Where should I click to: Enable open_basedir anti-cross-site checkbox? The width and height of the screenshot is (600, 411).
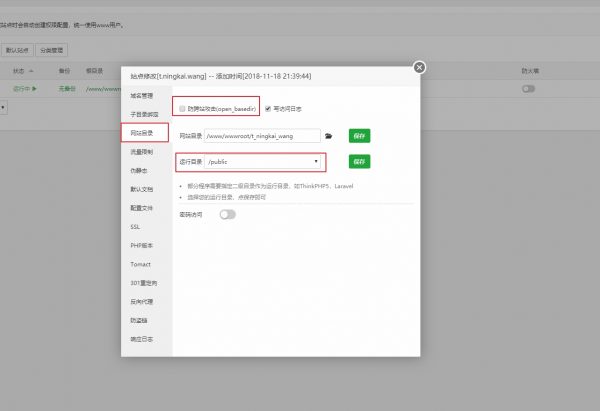(182, 109)
